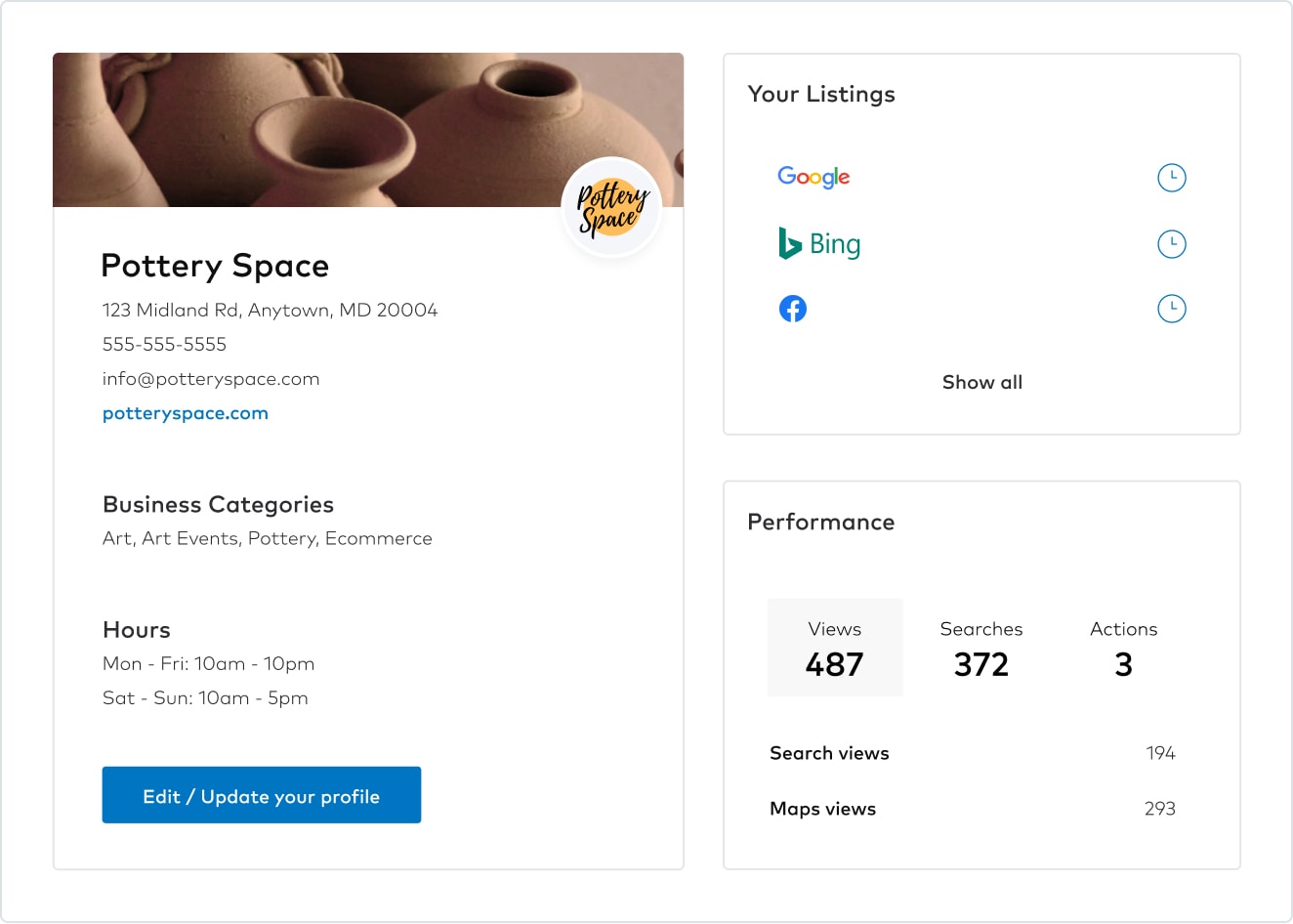The width and height of the screenshot is (1293, 924).
Task: Click Sat - Sun: 10am - 5pm hours
Action: [x=205, y=698]
